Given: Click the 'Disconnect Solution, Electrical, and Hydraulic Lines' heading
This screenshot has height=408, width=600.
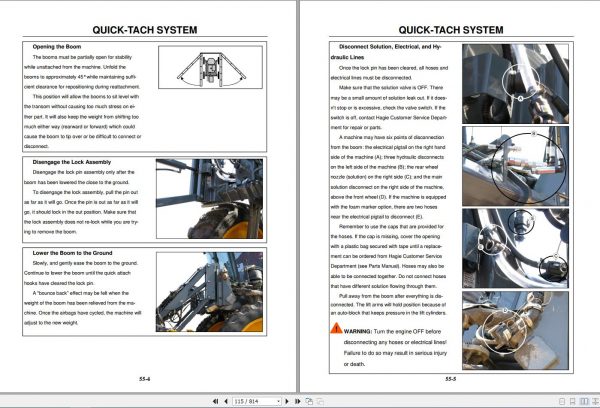Looking at the screenshot, I should point(386,52).
